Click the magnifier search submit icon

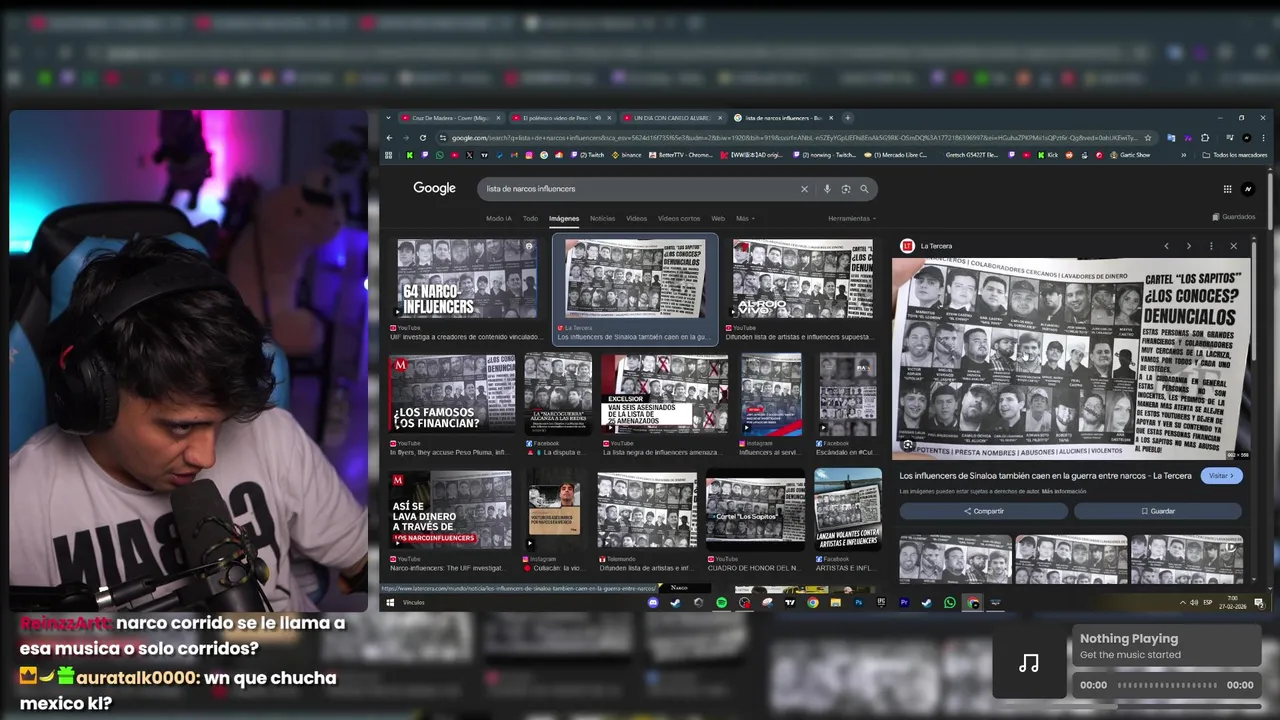point(865,188)
